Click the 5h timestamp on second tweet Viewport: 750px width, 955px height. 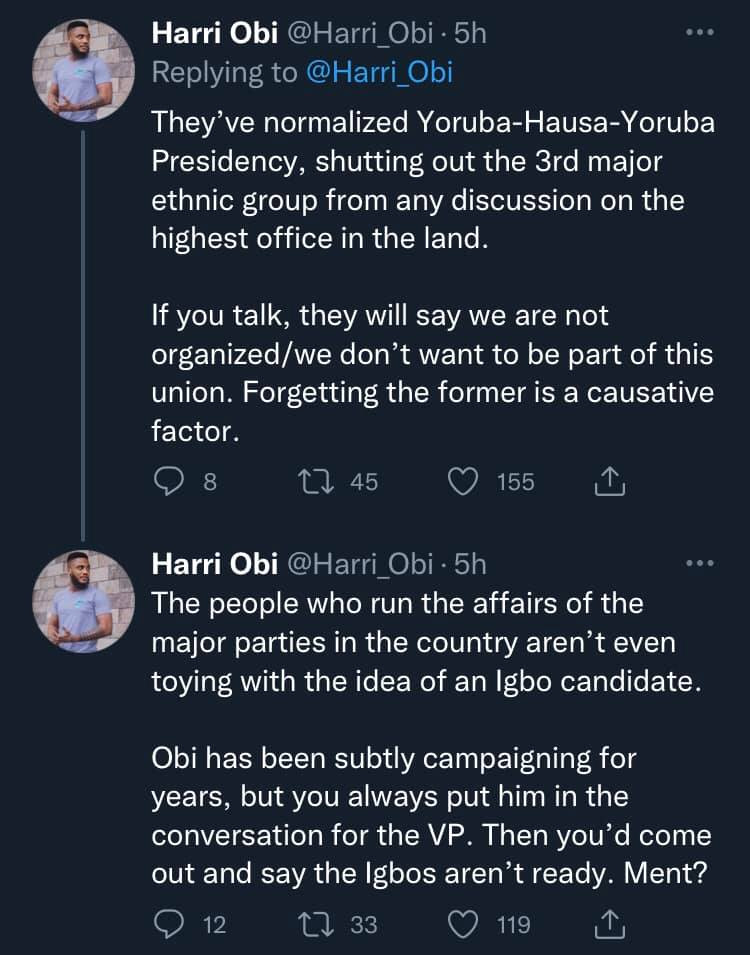coord(470,565)
